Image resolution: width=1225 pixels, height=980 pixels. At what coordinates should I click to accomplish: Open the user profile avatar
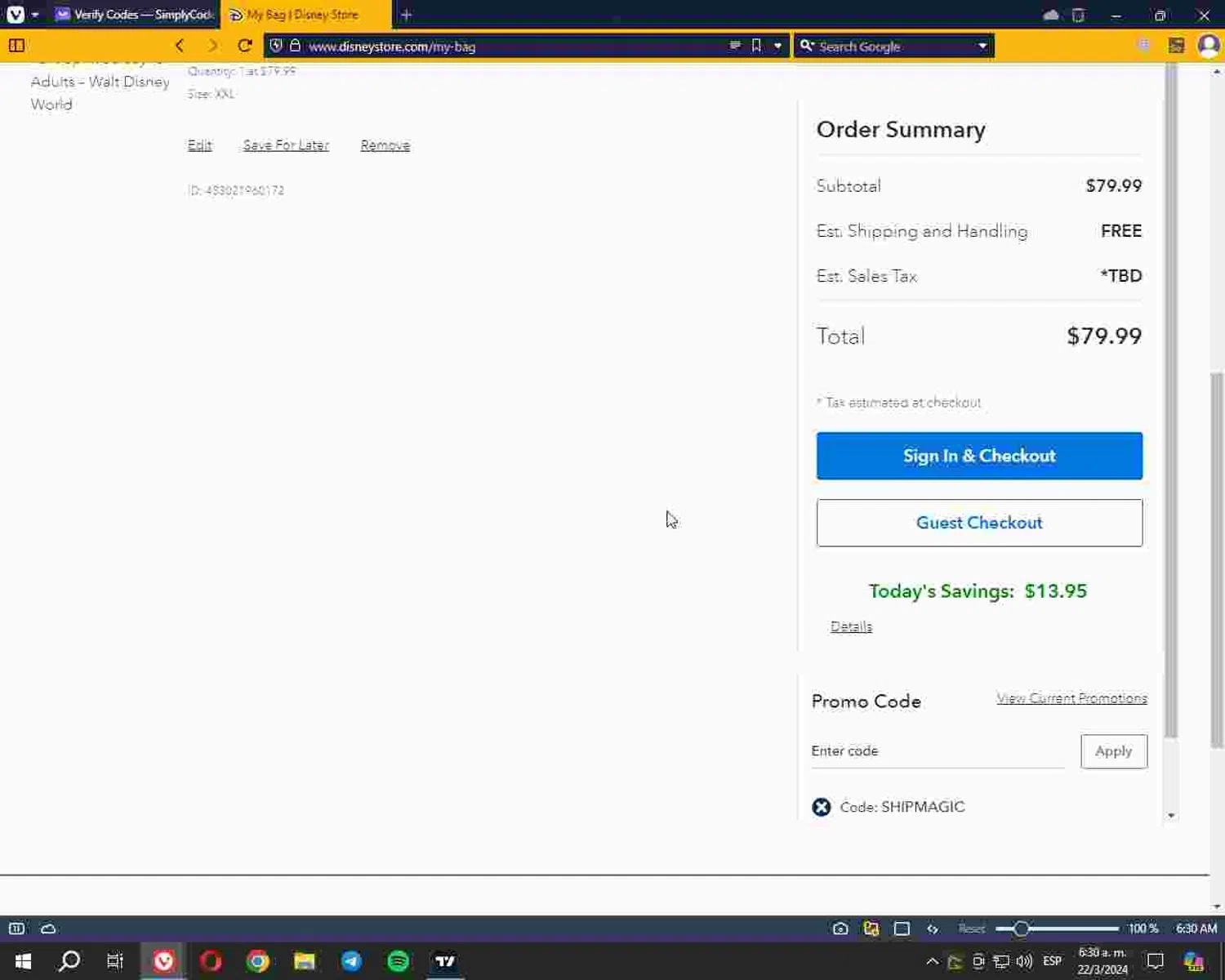[1208, 46]
